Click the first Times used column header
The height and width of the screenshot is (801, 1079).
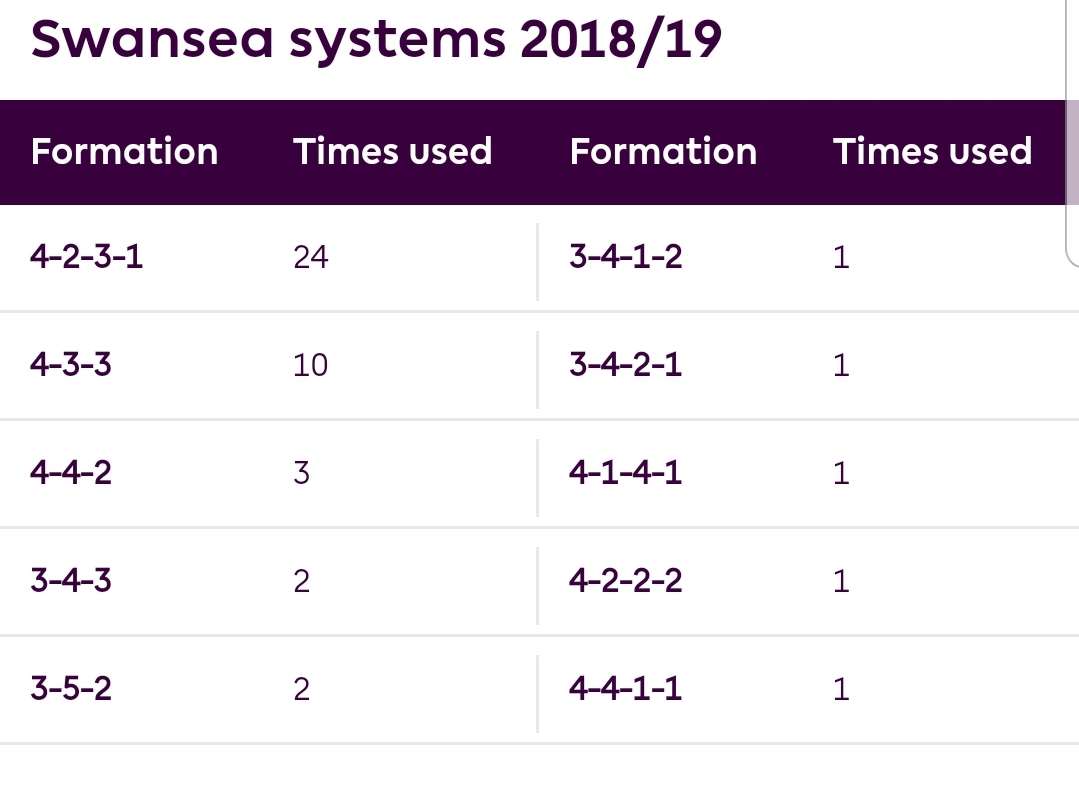(x=393, y=151)
